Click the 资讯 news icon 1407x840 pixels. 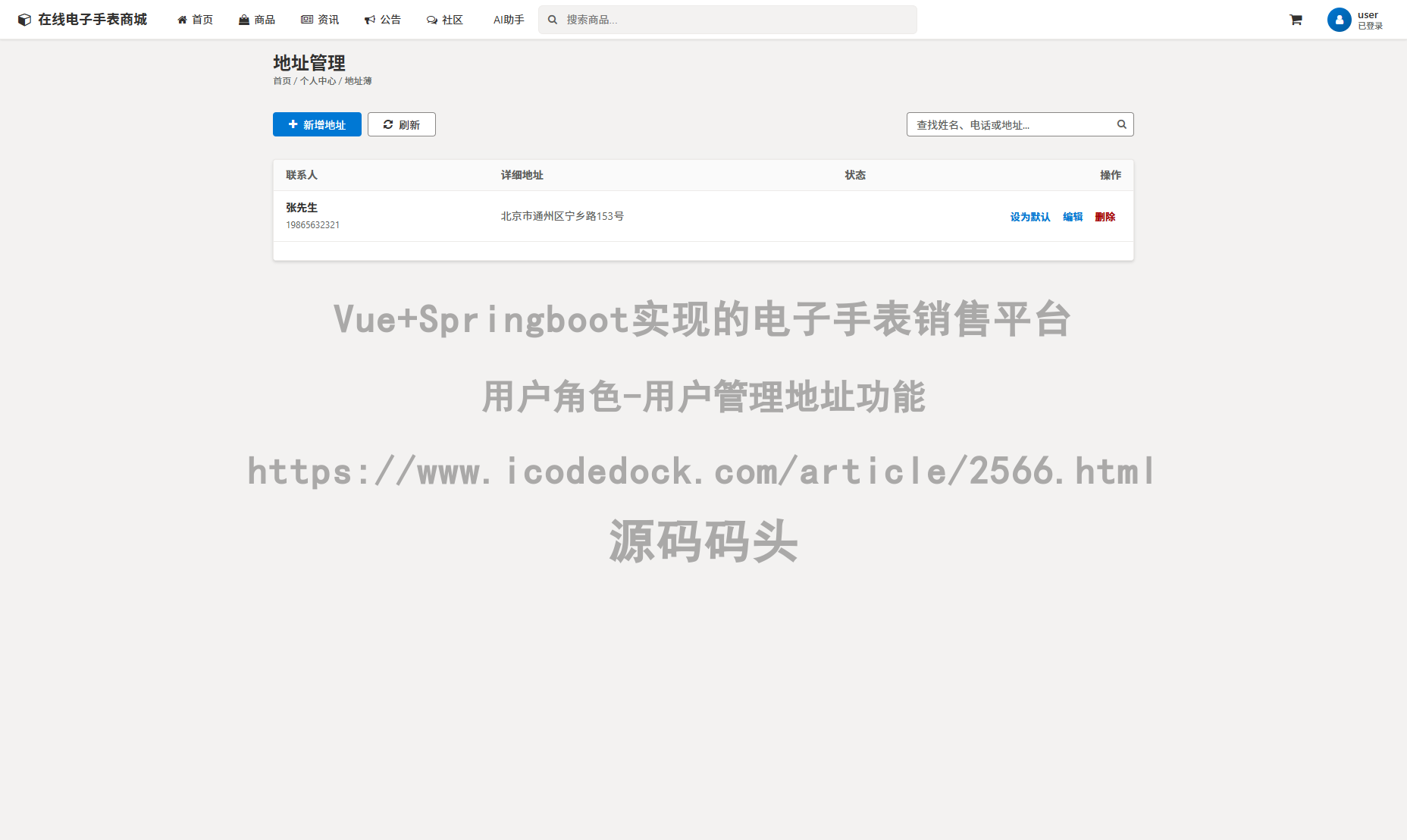306,19
